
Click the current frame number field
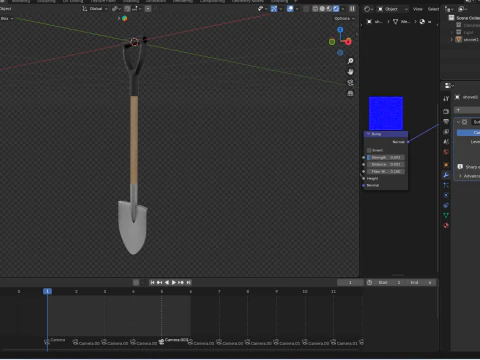(x=350, y=282)
